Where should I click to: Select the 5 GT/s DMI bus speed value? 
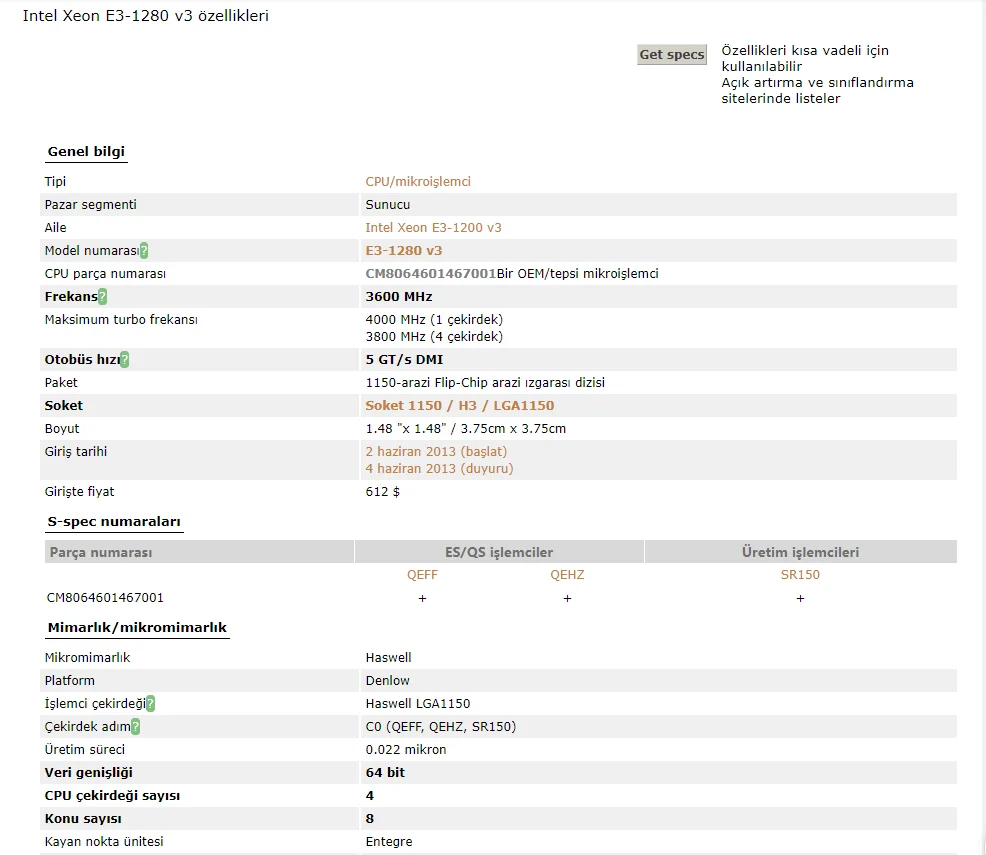coord(404,360)
